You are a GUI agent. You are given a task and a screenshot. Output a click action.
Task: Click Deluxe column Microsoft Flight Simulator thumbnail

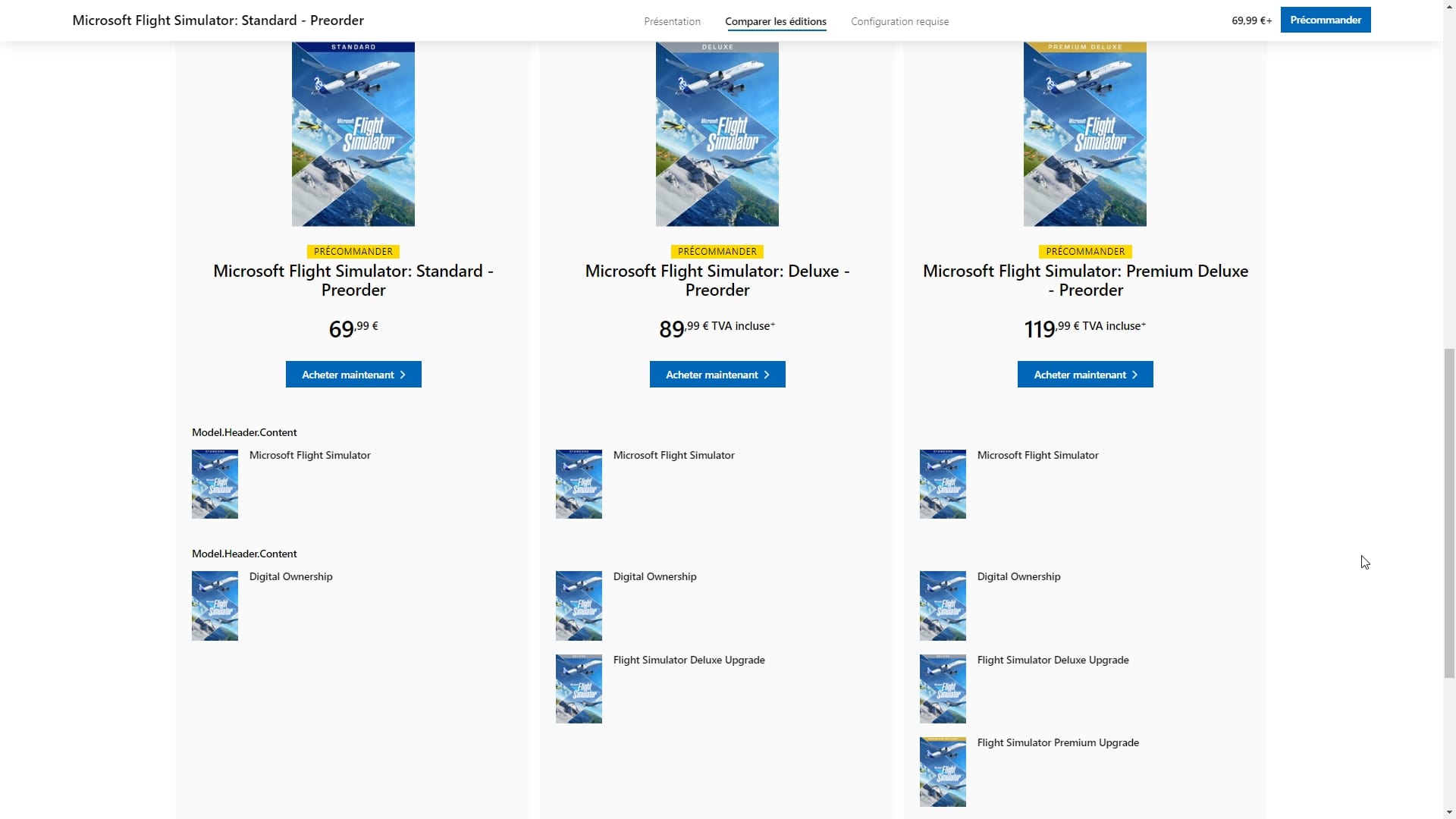(579, 484)
